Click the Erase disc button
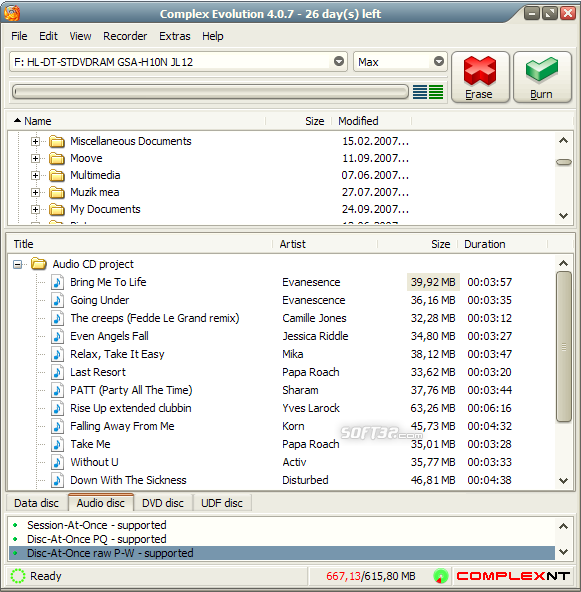Viewport: 581px width, 592px height. 480,77
